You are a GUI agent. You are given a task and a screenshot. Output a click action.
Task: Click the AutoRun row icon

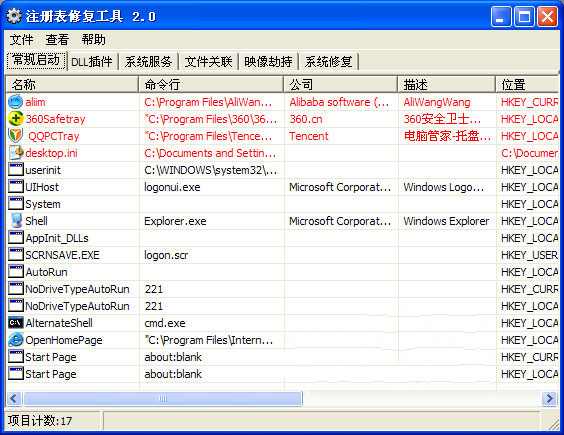tap(15, 271)
